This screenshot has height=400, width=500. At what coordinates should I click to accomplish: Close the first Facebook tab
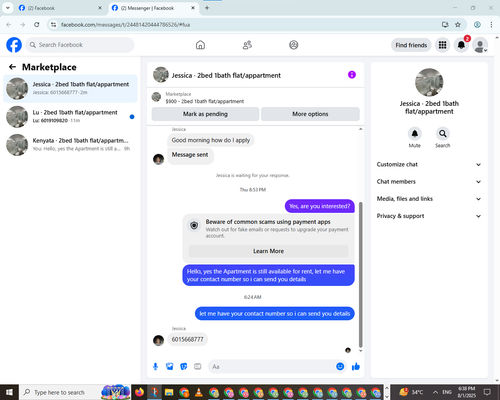pyautogui.click(x=100, y=8)
